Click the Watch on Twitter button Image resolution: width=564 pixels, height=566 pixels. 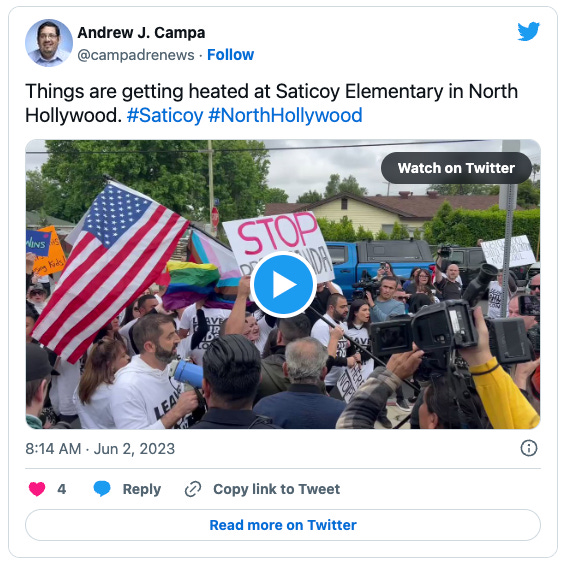pos(456,168)
